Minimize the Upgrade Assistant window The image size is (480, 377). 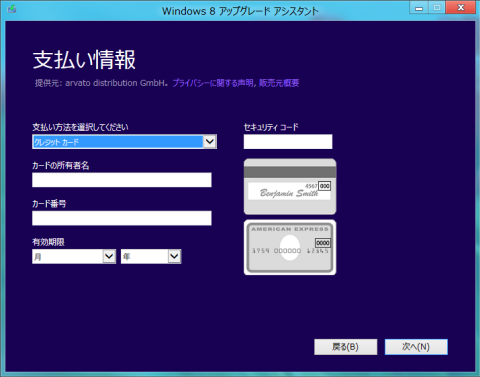419,7
